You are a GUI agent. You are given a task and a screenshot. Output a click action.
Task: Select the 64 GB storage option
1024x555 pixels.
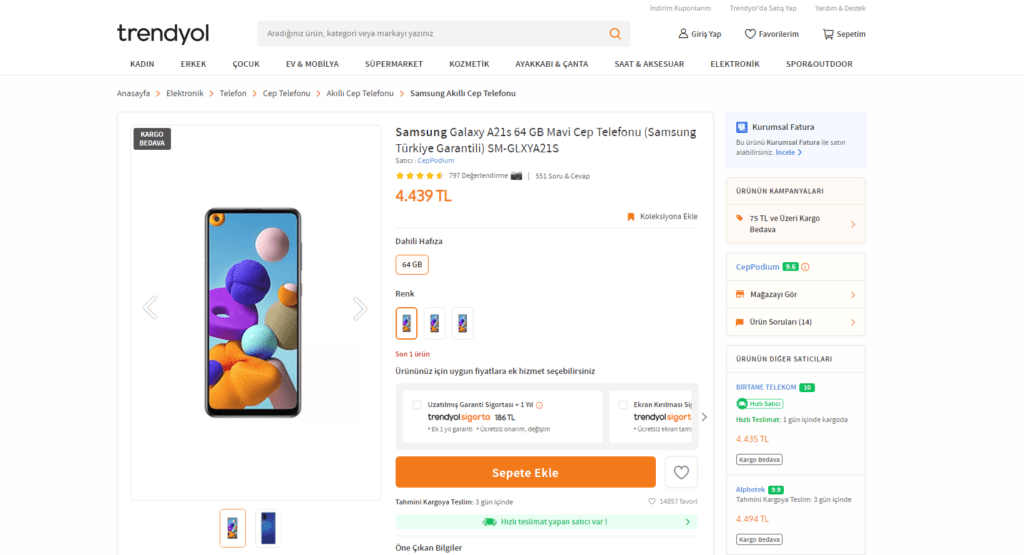(x=412, y=265)
